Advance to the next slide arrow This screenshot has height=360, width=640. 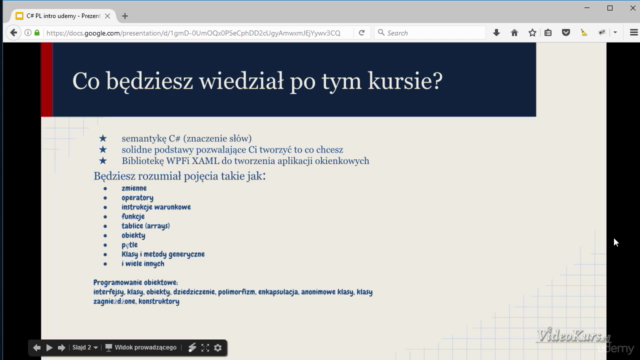click(x=62, y=348)
